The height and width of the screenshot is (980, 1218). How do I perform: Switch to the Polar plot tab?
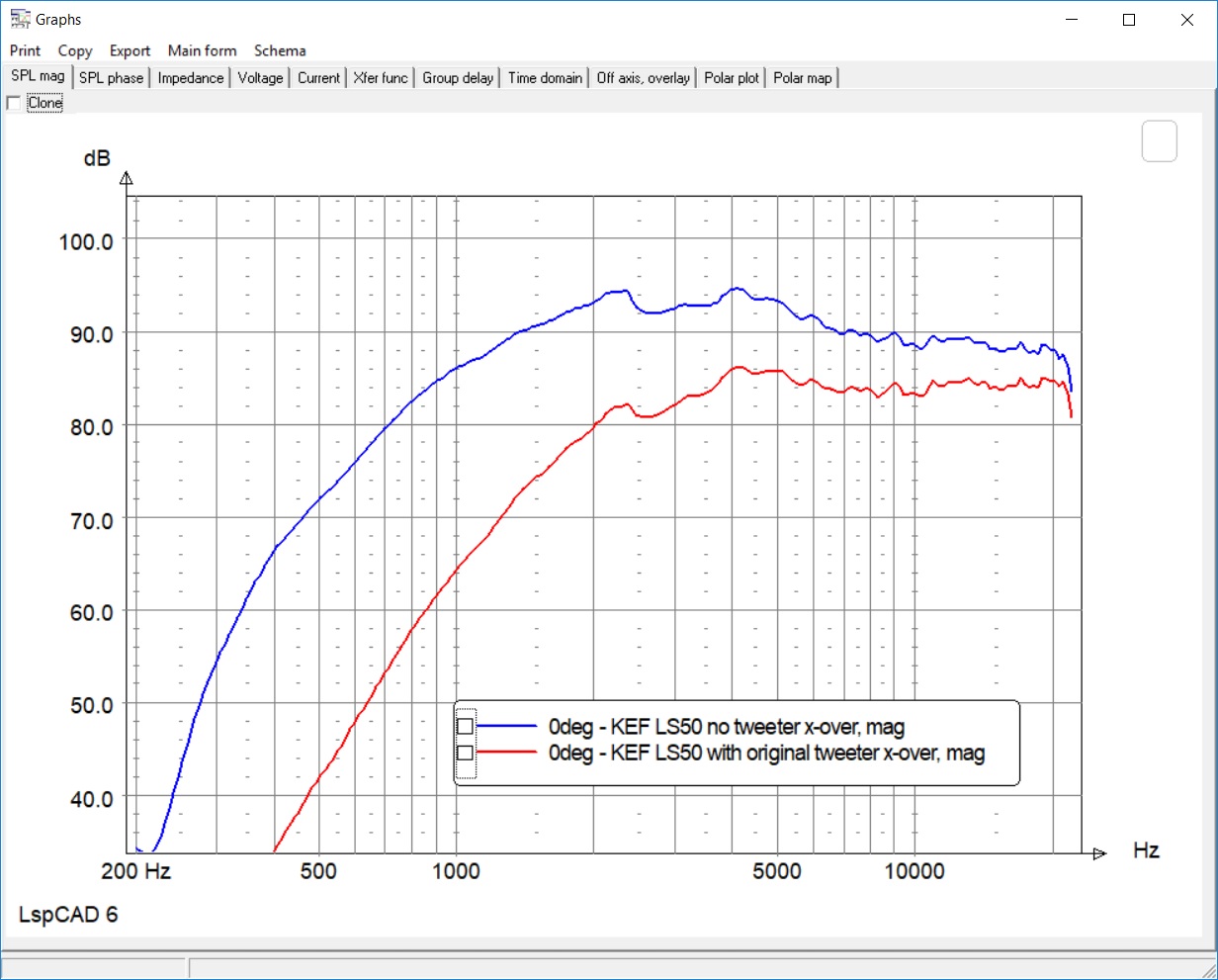point(732,77)
